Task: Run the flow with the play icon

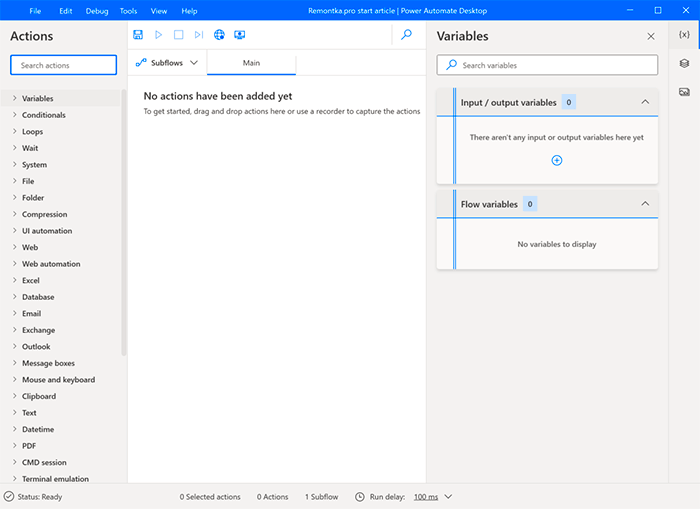Action: click(x=158, y=34)
